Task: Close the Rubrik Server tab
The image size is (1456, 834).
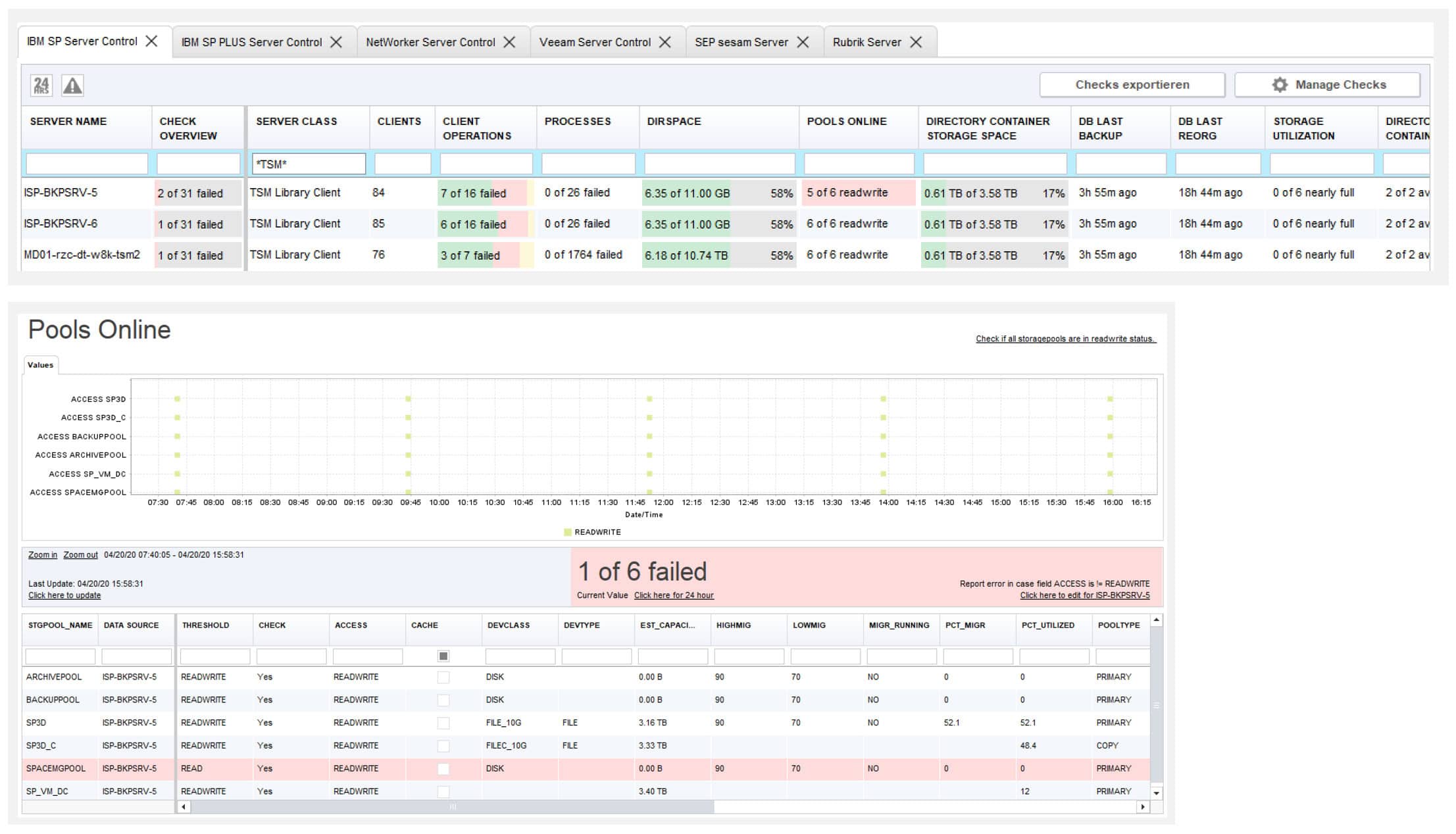Action: 916,42
